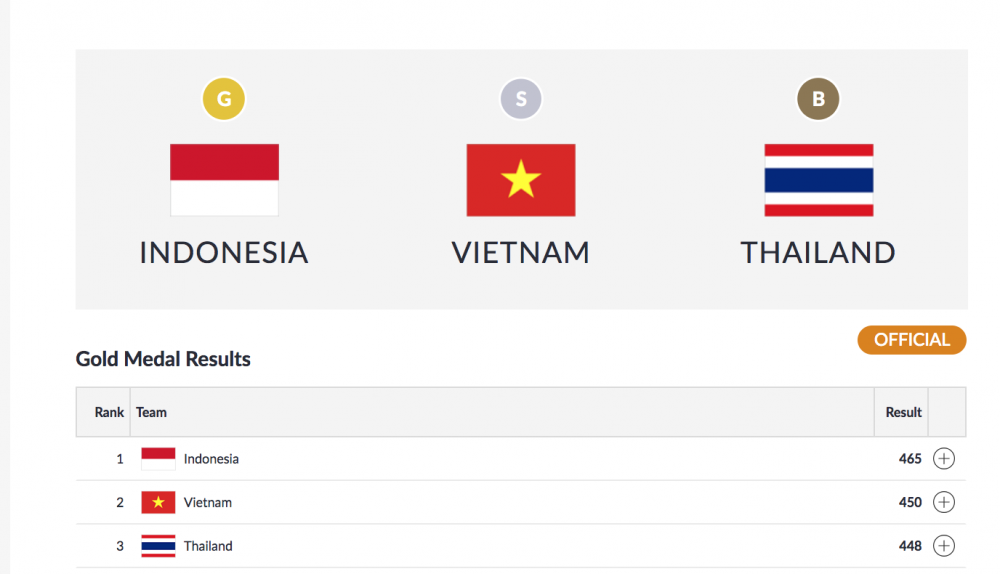1000x574 pixels.
Task: Click the orange OFFICIAL badge
Action: [x=912, y=340]
